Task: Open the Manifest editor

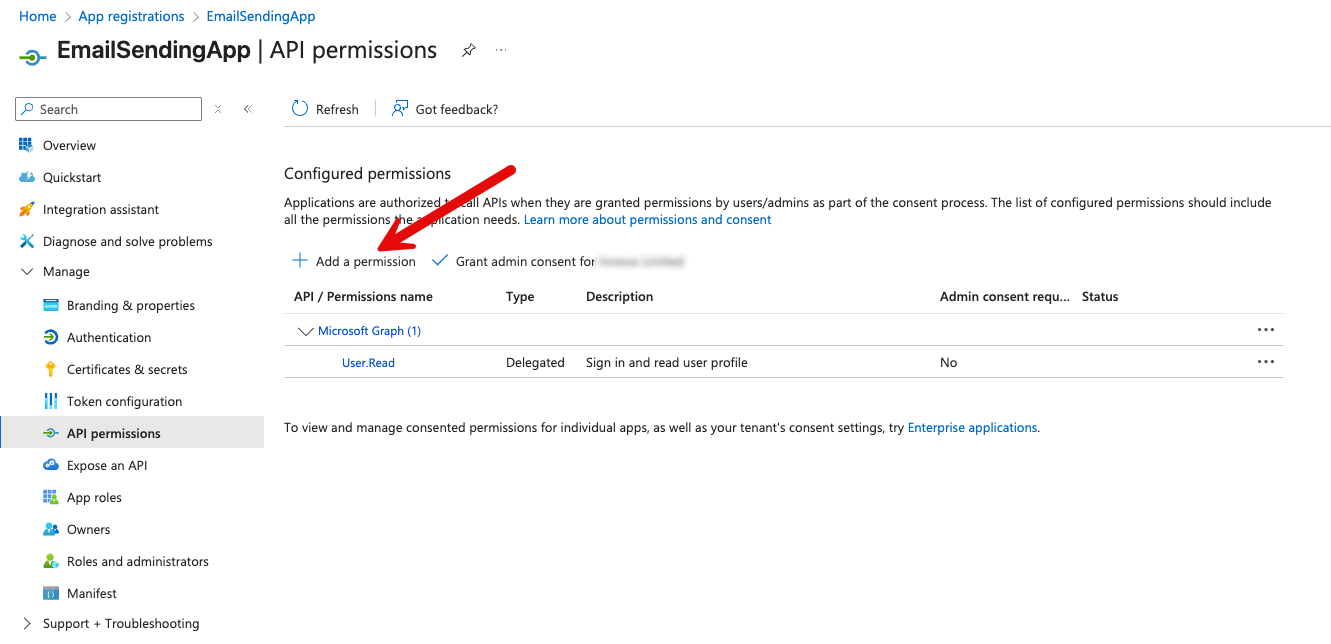Action: click(90, 593)
